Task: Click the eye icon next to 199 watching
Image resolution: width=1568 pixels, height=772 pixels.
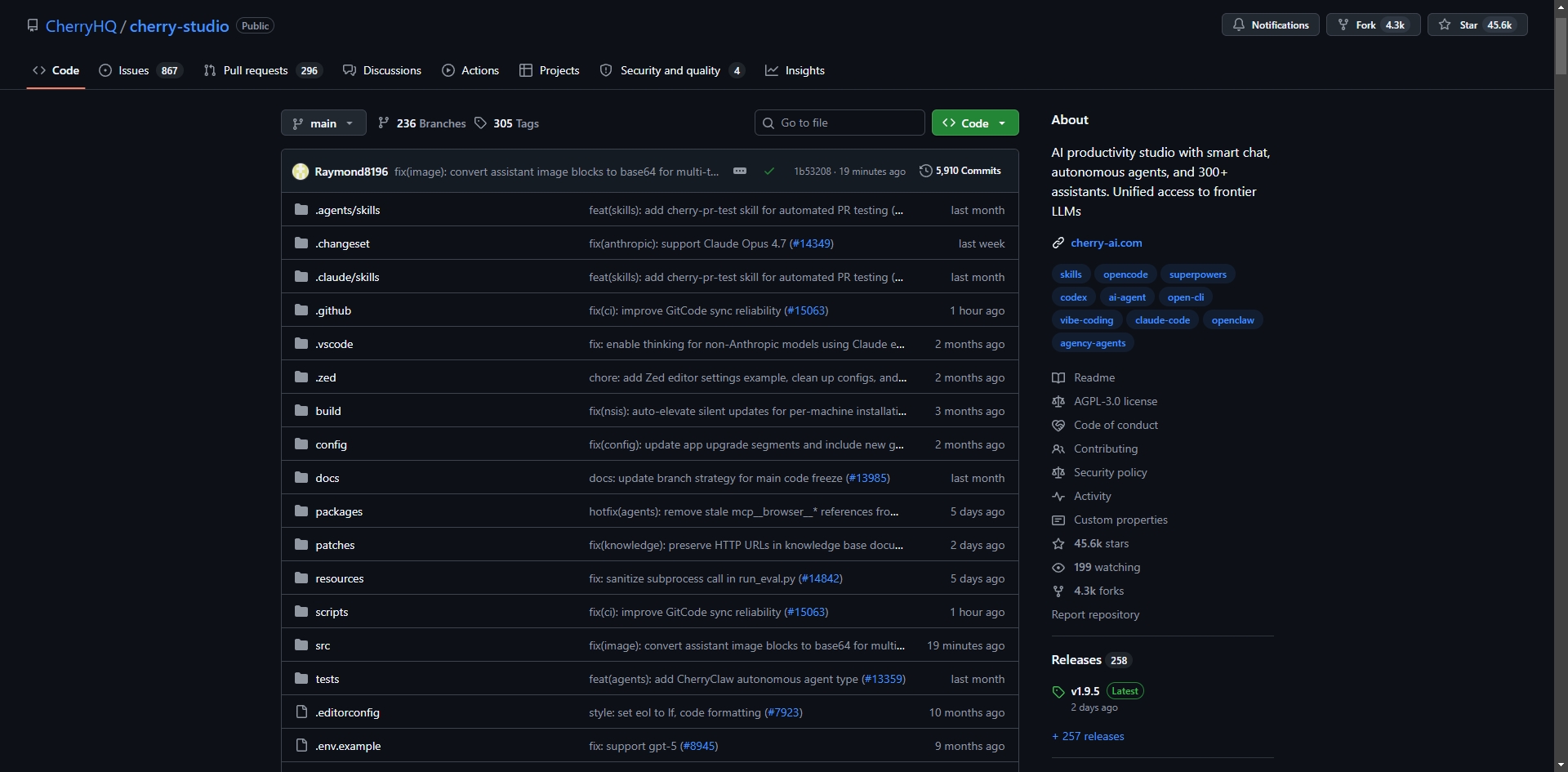Action: [x=1058, y=567]
